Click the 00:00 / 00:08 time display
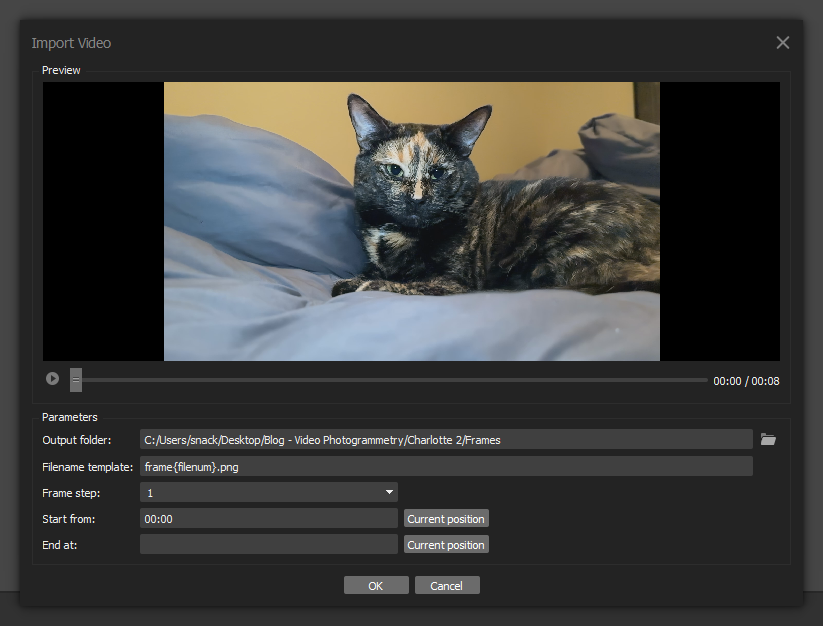Screen dimensions: 823x626 746,381
